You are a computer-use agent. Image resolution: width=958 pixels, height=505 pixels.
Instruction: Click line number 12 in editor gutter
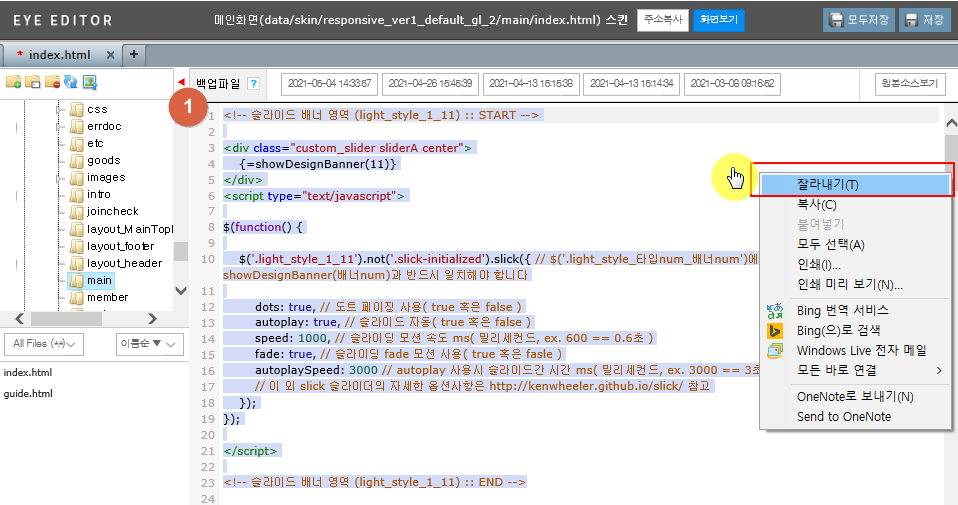pos(208,307)
